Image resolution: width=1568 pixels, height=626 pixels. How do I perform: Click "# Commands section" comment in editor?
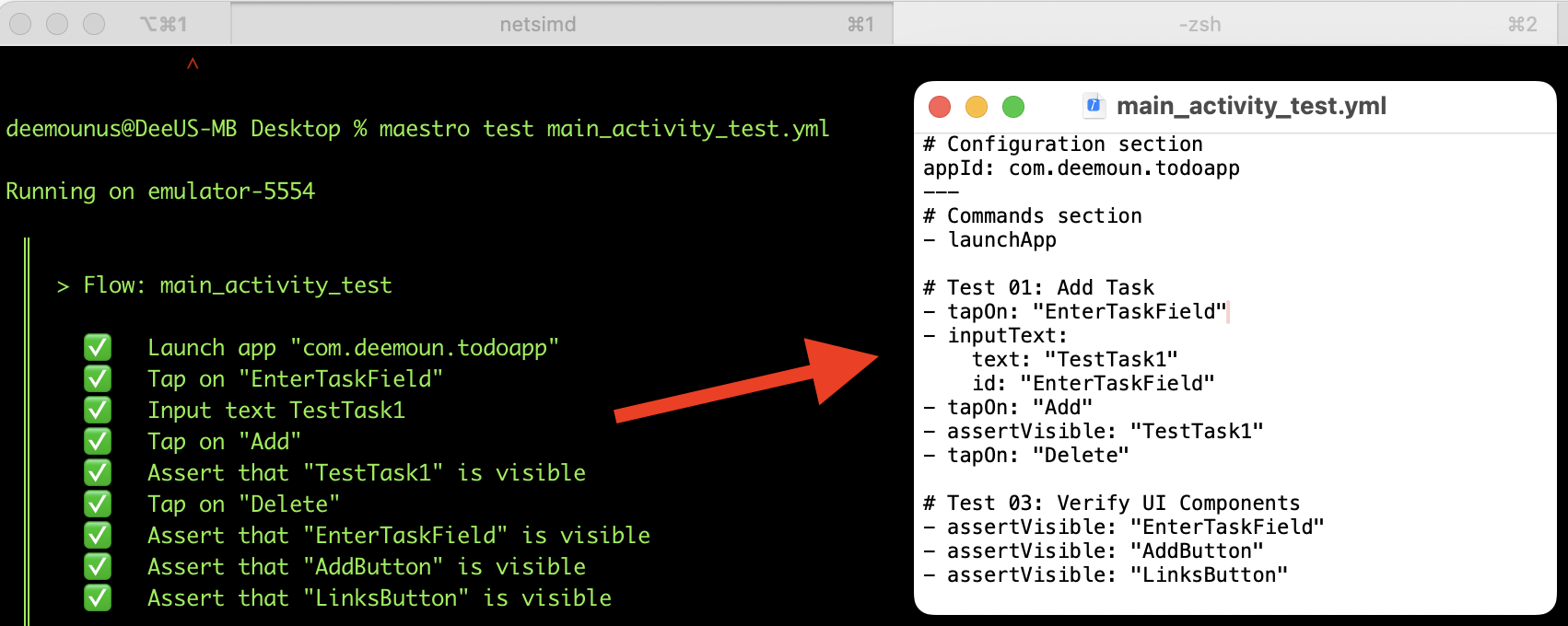pyautogui.click(x=1033, y=216)
